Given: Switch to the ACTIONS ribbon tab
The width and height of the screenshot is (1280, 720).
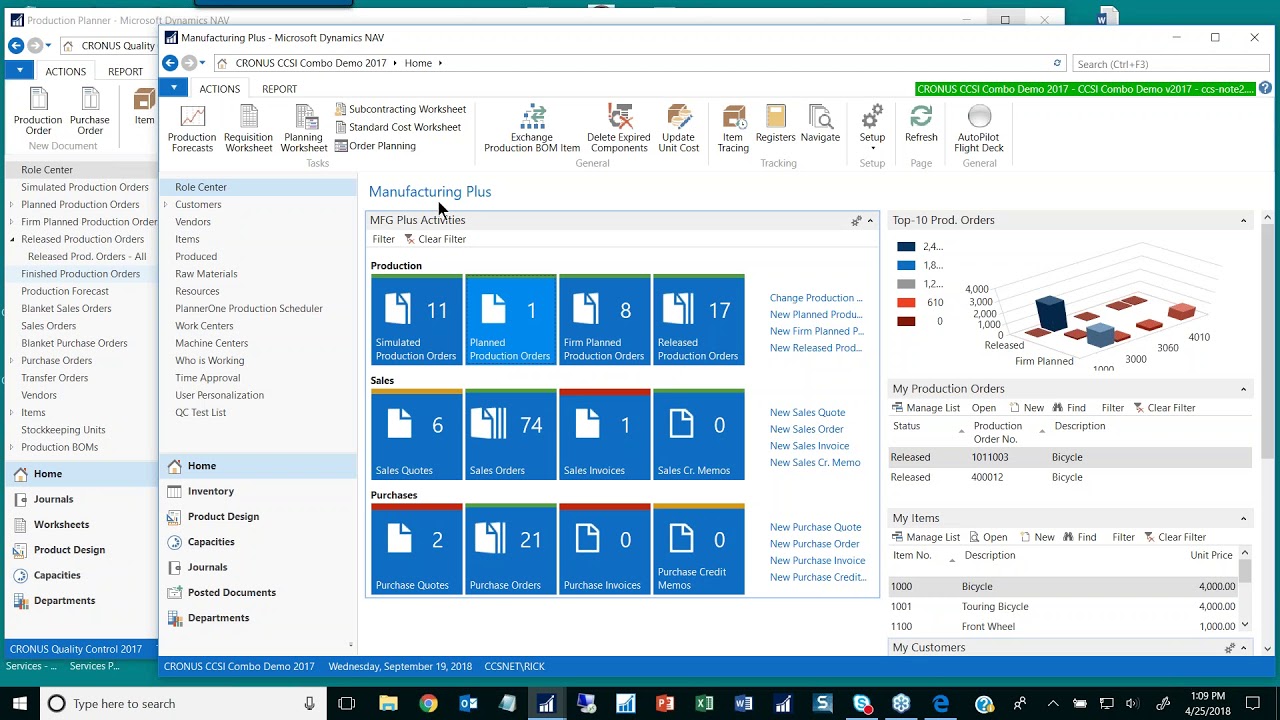Looking at the screenshot, I should (219, 89).
